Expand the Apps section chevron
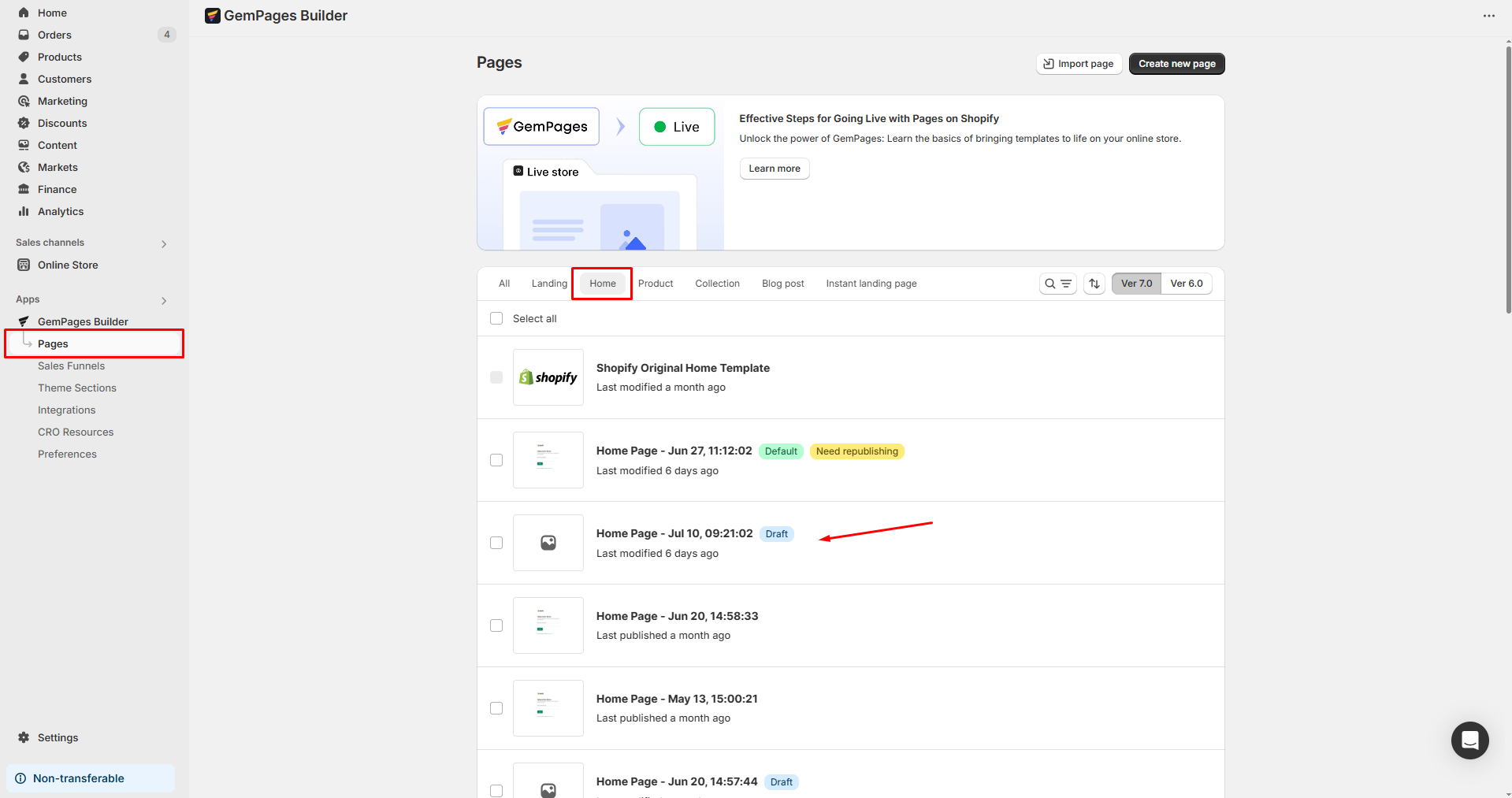Screen dimensions: 1512x798 click(164, 300)
